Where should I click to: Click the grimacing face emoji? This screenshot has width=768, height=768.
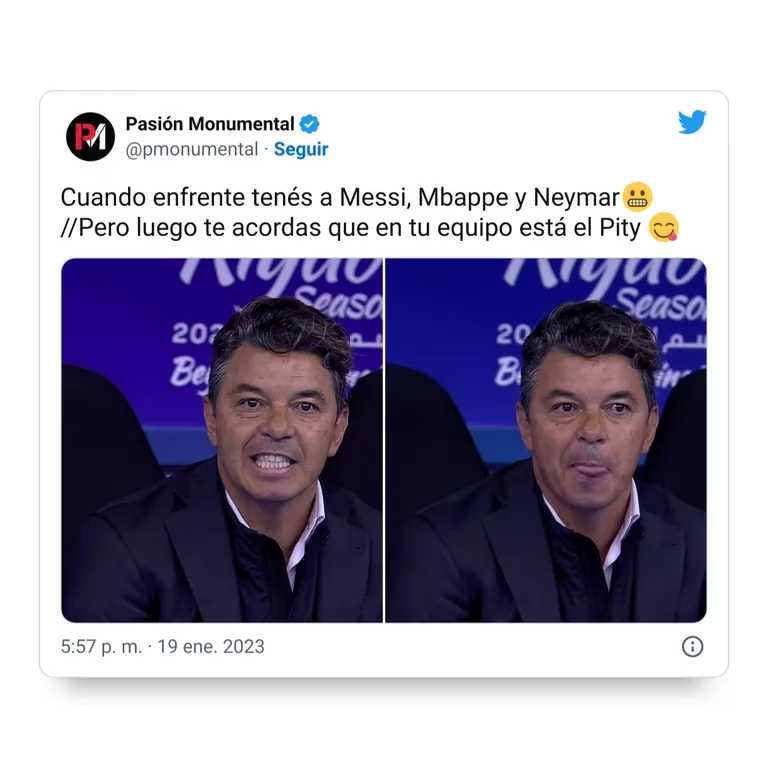(x=637, y=197)
